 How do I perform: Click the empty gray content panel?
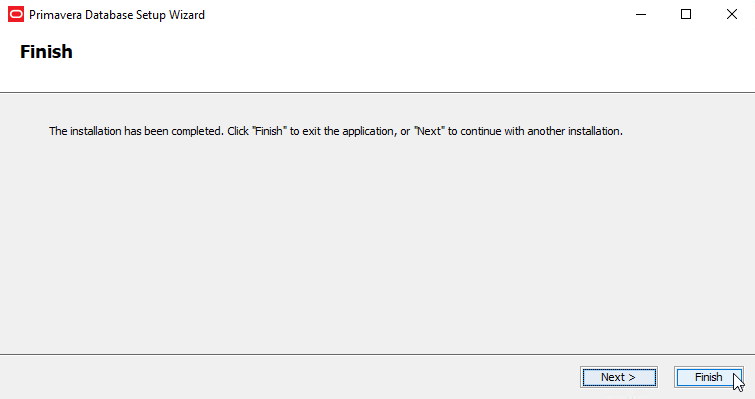point(378,241)
